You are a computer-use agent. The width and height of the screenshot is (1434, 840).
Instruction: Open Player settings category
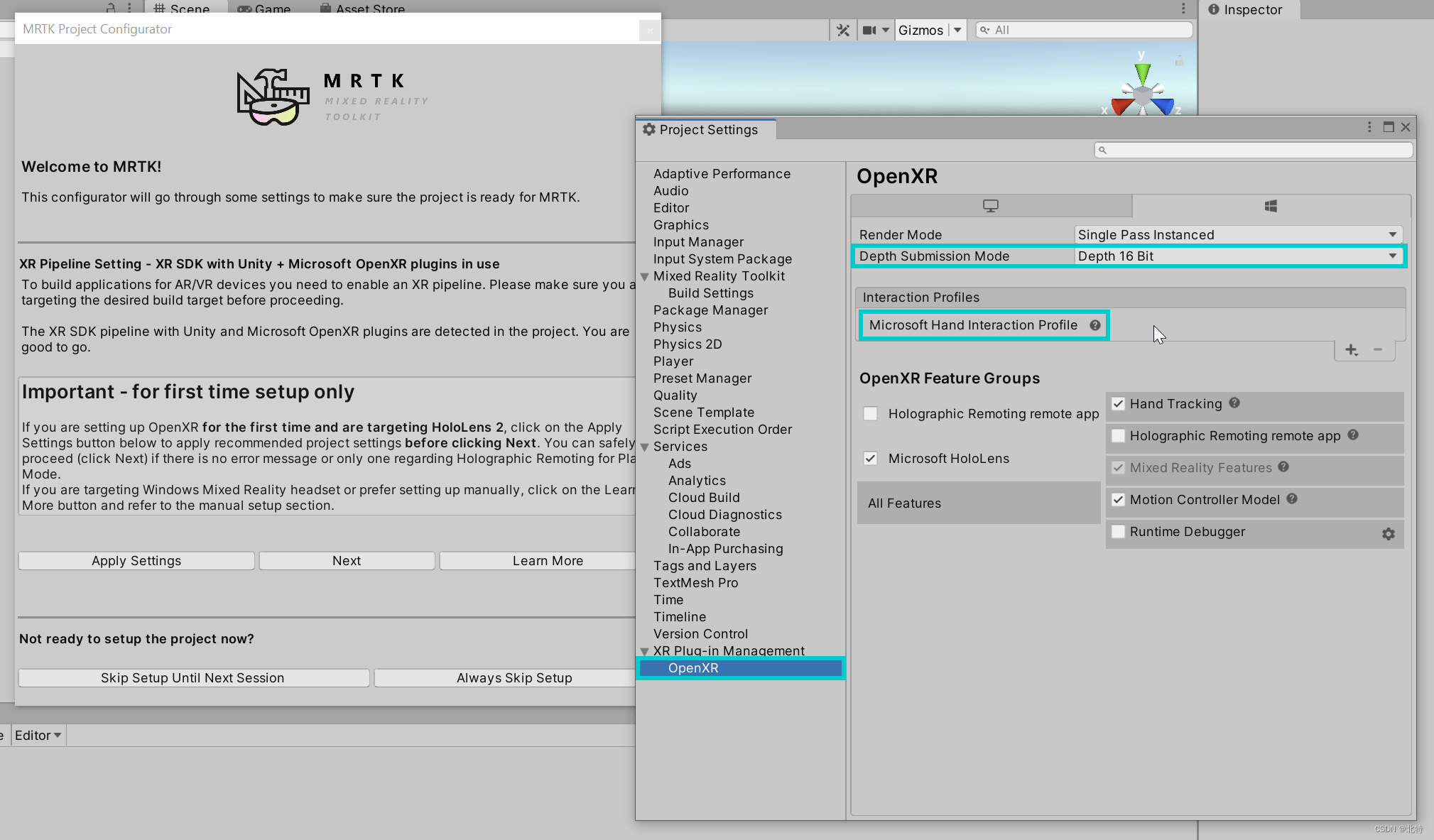click(673, 361)
